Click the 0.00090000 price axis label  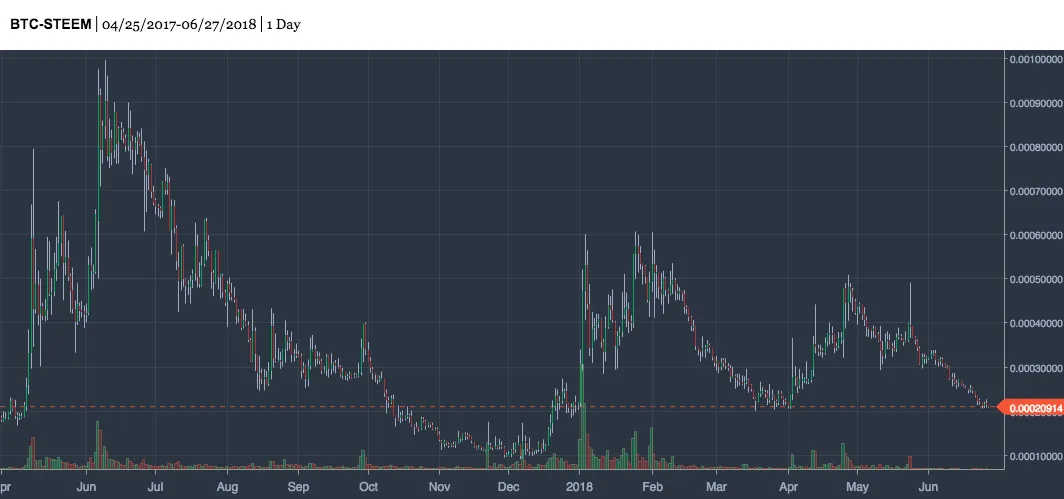[1036, 103]
